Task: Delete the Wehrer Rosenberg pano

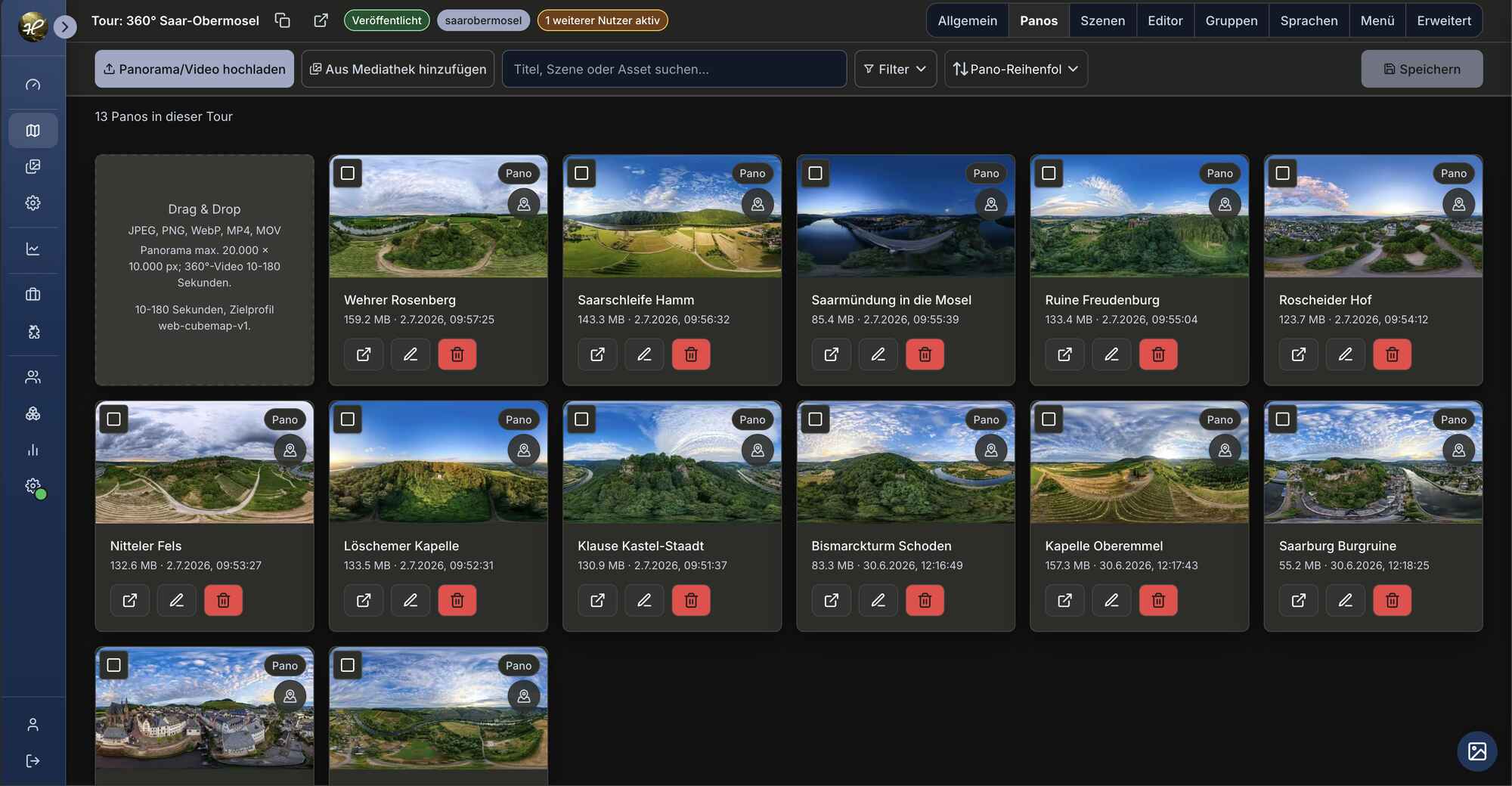Action: pyautogui.click(x=457, y=354)
